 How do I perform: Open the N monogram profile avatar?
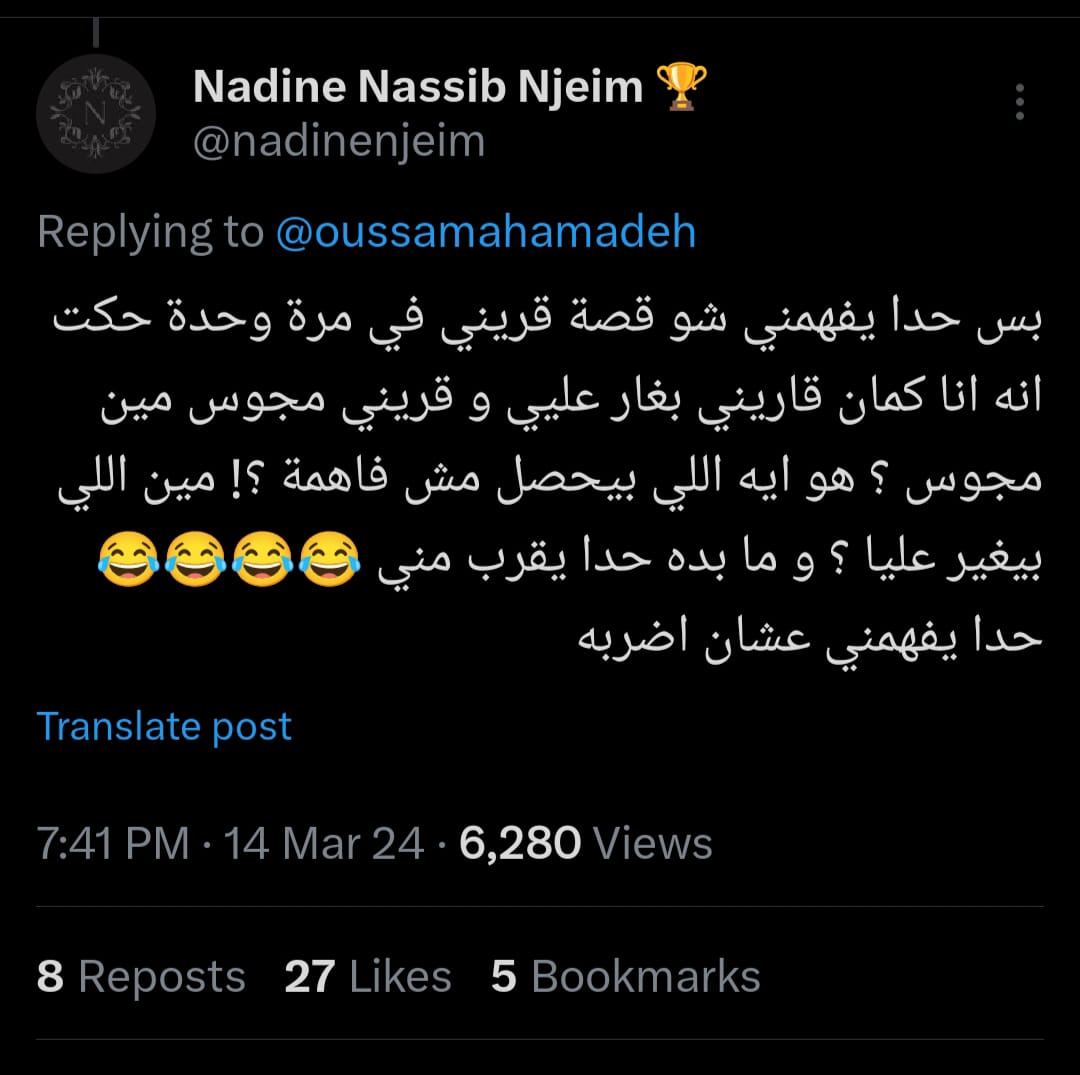95,113
